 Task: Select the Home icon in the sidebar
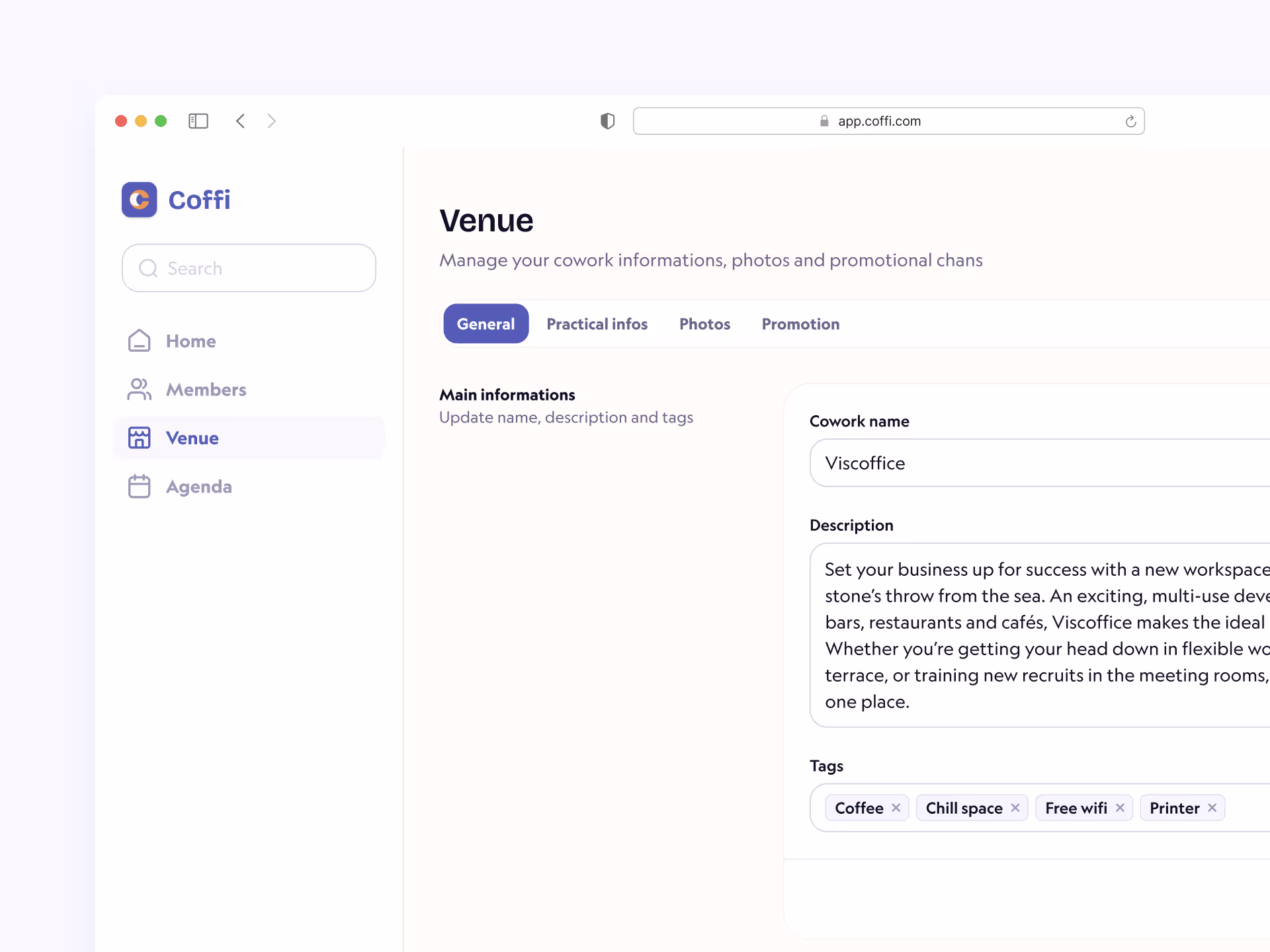click(x=139, y=340)
